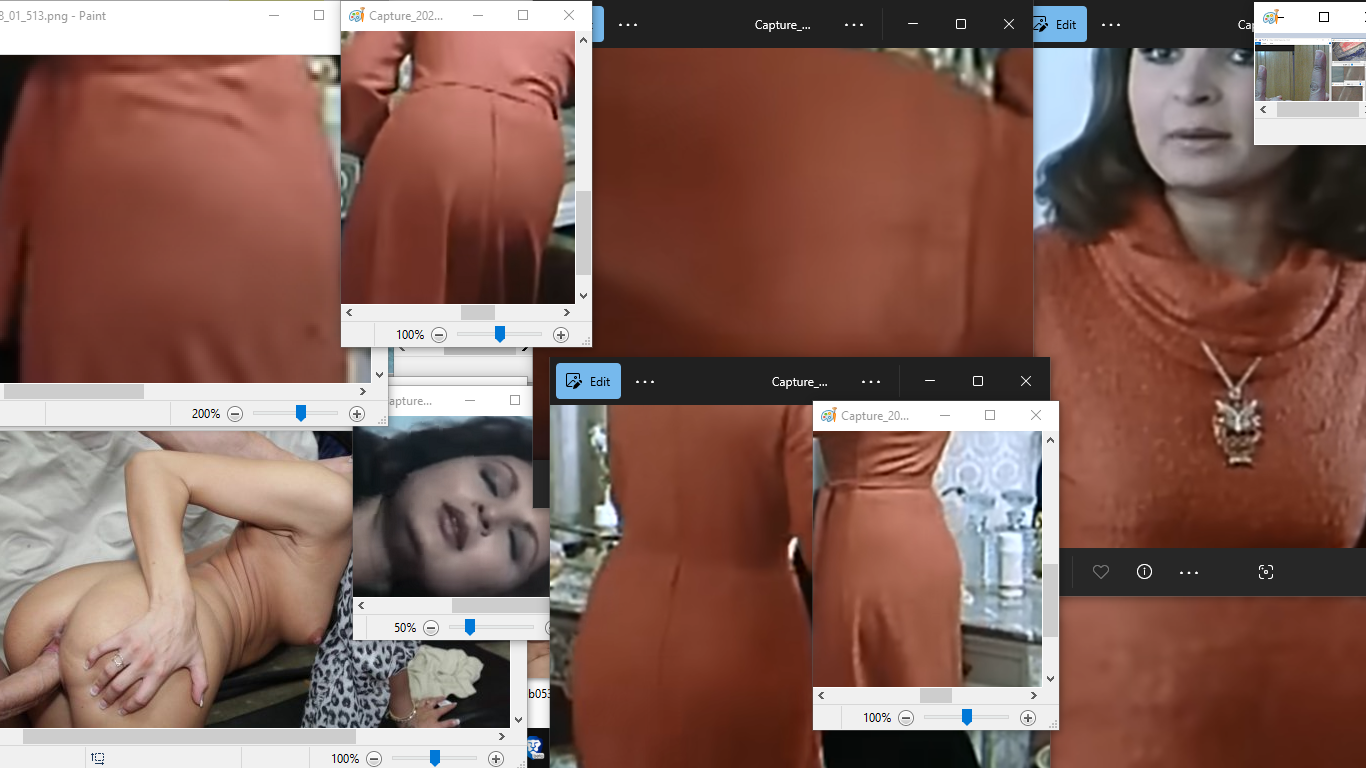Click Edit in the foreground Photos window
The height and width of the screenshot is (768, 1366).
[x=588, y=381]
